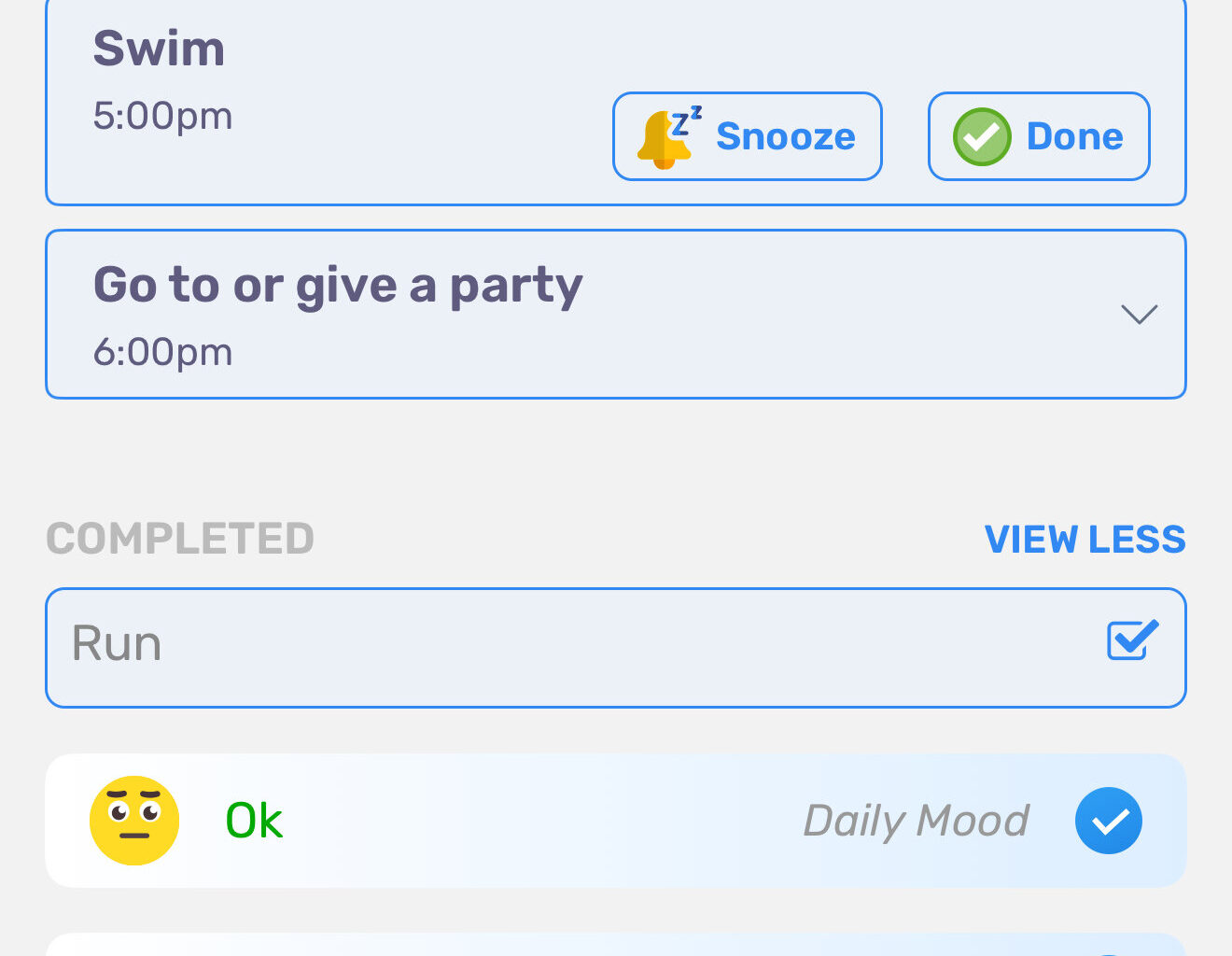Viewport: 1232px width, 956px height.
Task: Click the COMPLETED section header
Action: pyautogui.click(x=180, y=540)
